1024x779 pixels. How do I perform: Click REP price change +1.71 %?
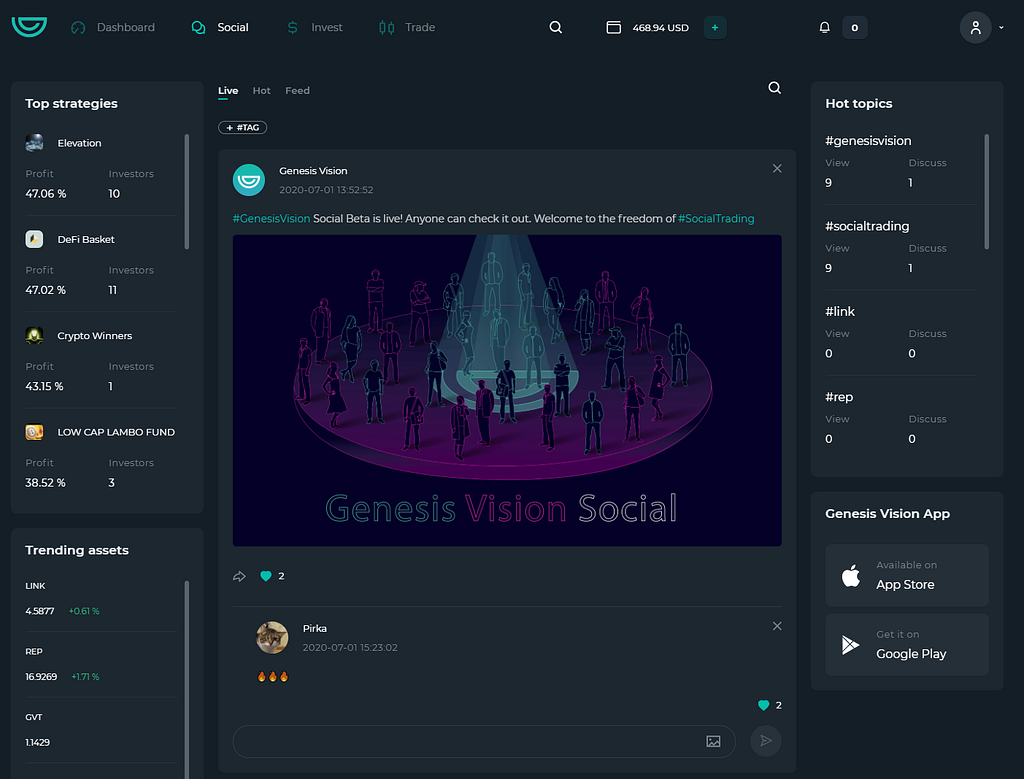point(86,677)
